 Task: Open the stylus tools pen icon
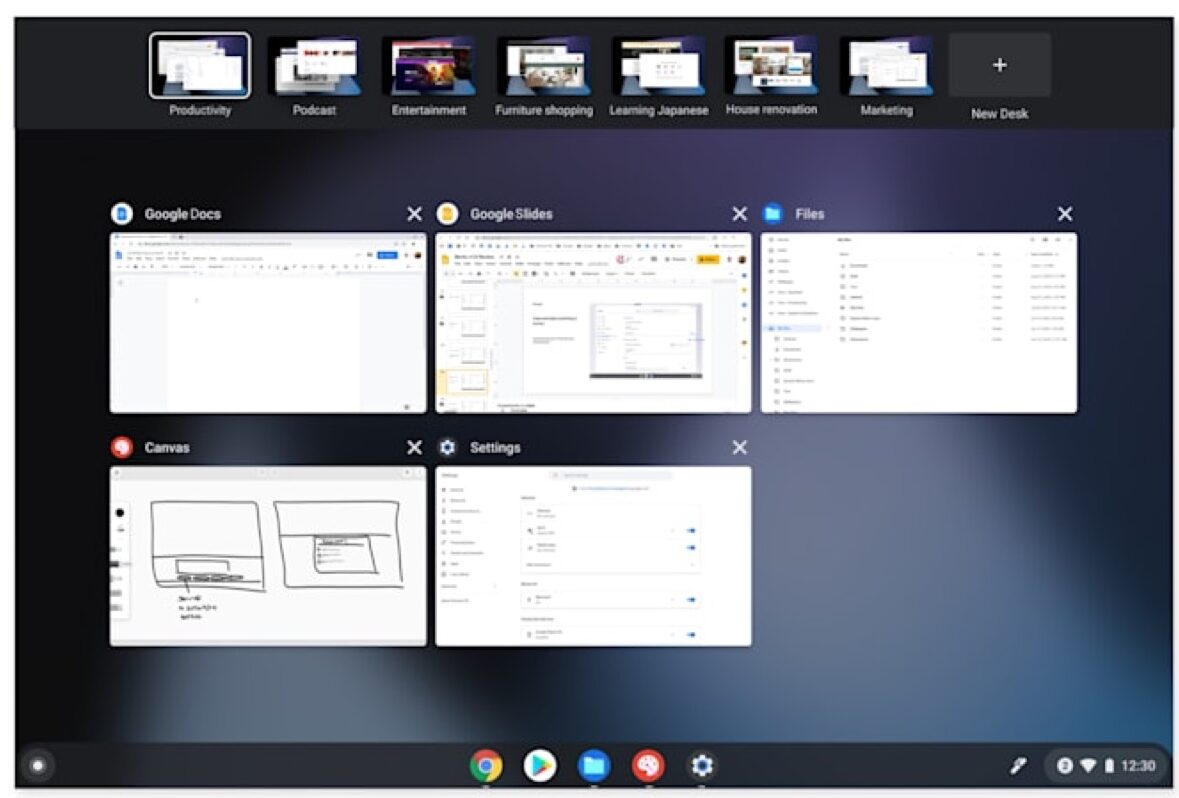point(1018,766)
